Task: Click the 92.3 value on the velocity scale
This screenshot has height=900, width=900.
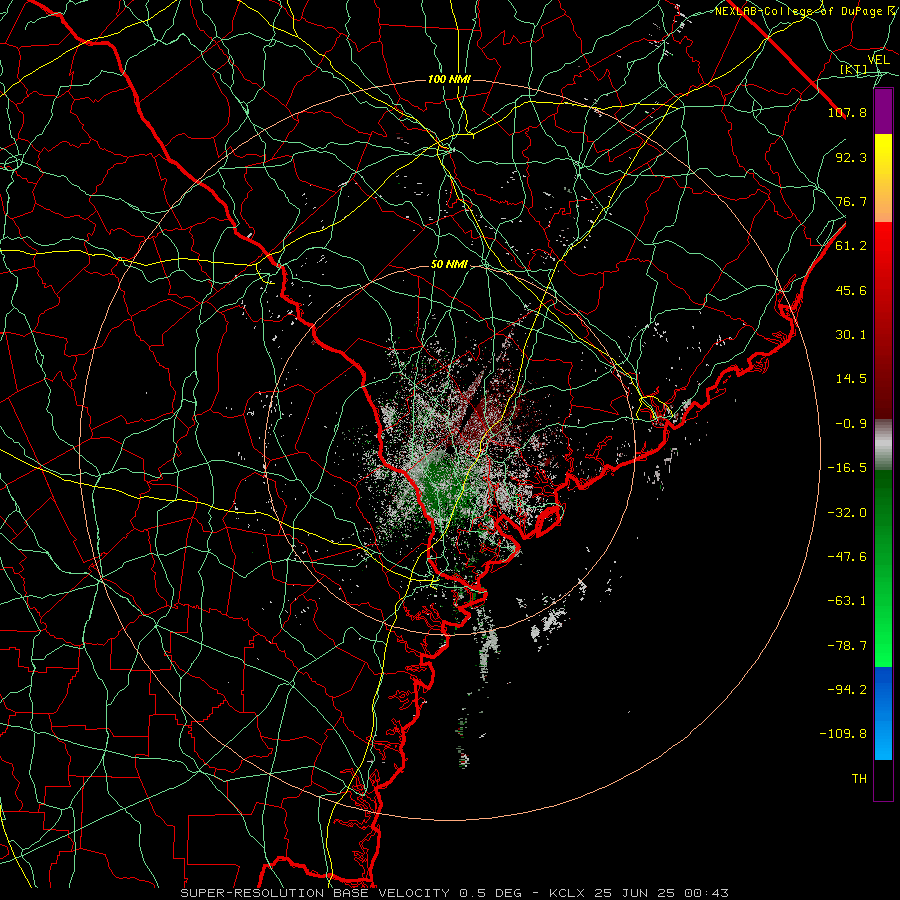Action: click(x=851, y=157)
